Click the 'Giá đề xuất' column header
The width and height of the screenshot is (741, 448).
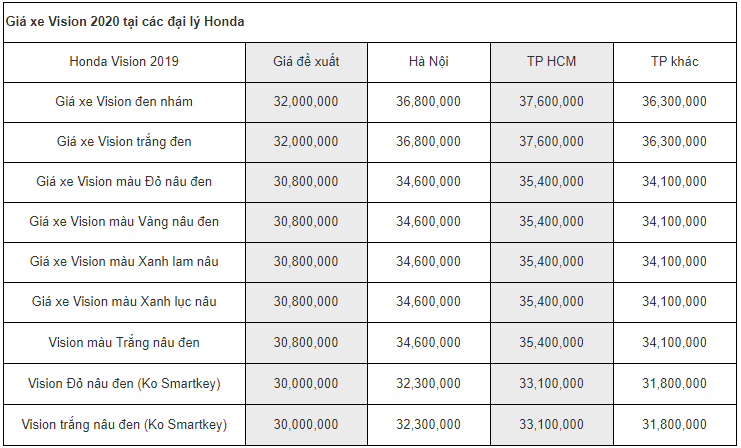point(306,61)
